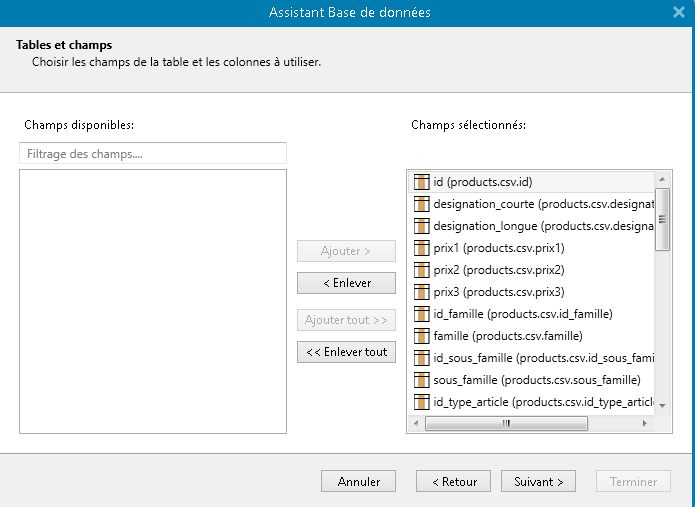This screenshot has width=695, height=507.
Task: Focus the Filtrage des champs filter box
Action: tap(153, 154)
